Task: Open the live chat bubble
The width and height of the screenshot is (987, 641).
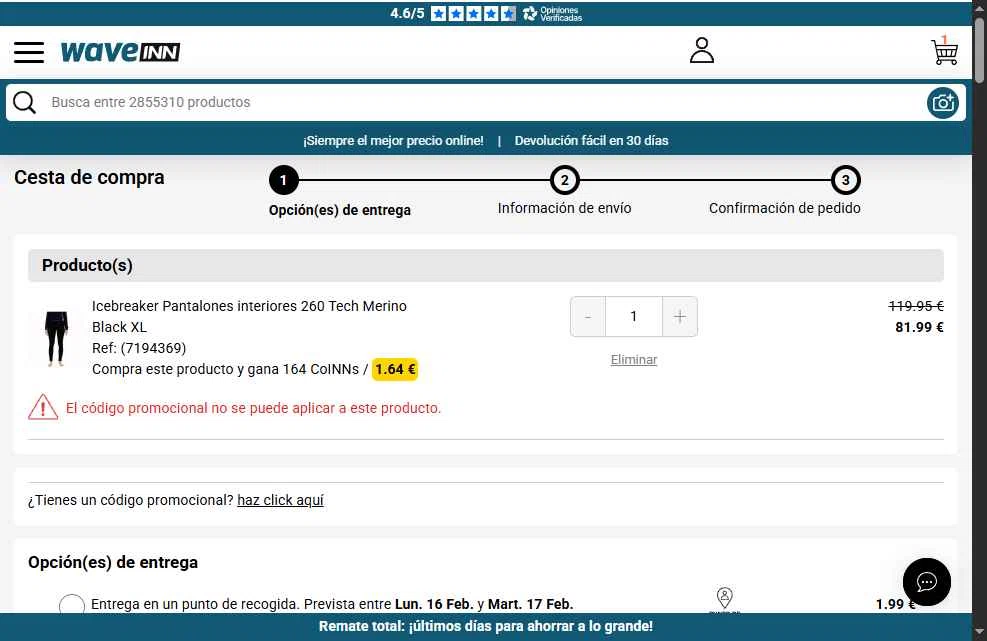Action: 926,581
